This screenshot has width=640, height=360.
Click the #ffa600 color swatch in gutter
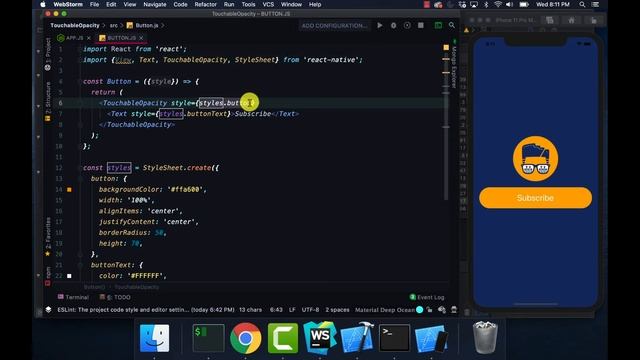tap(69, 189)
